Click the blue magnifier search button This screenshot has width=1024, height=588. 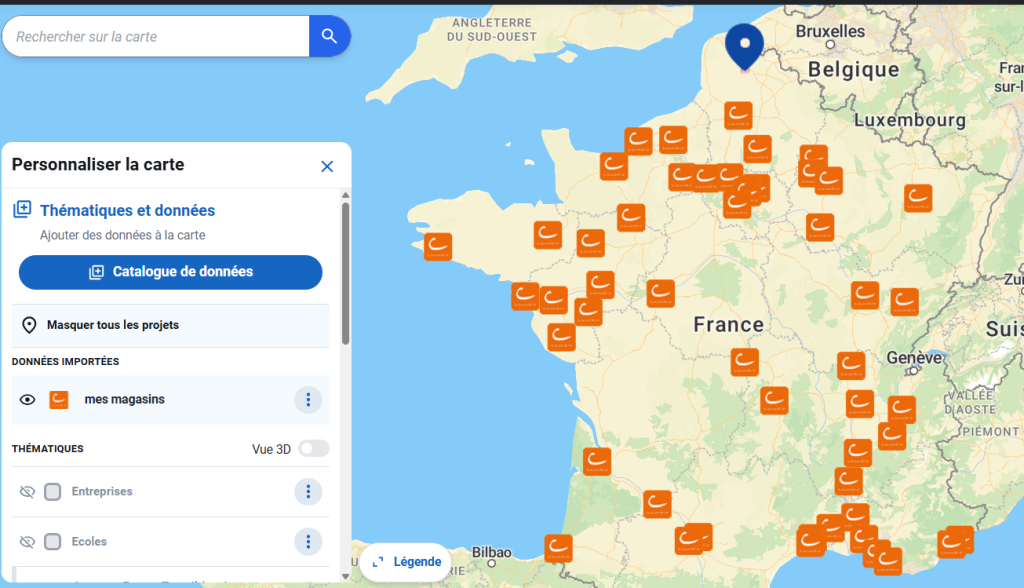(x=329, y=36)
